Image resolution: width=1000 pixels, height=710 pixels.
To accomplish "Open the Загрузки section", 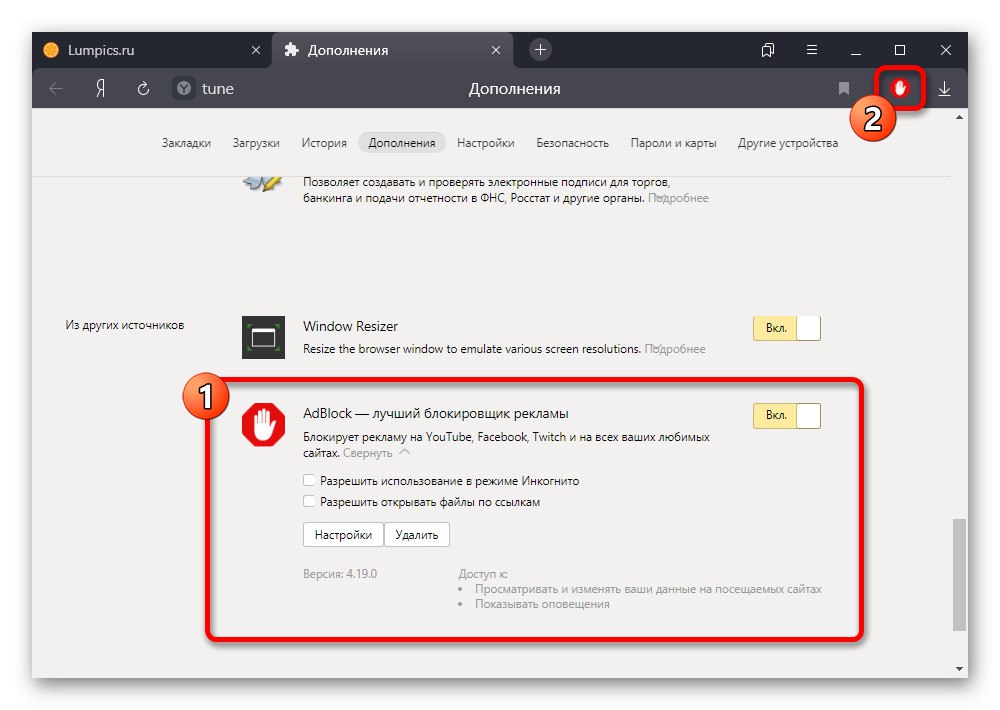I will click(256, 143).
